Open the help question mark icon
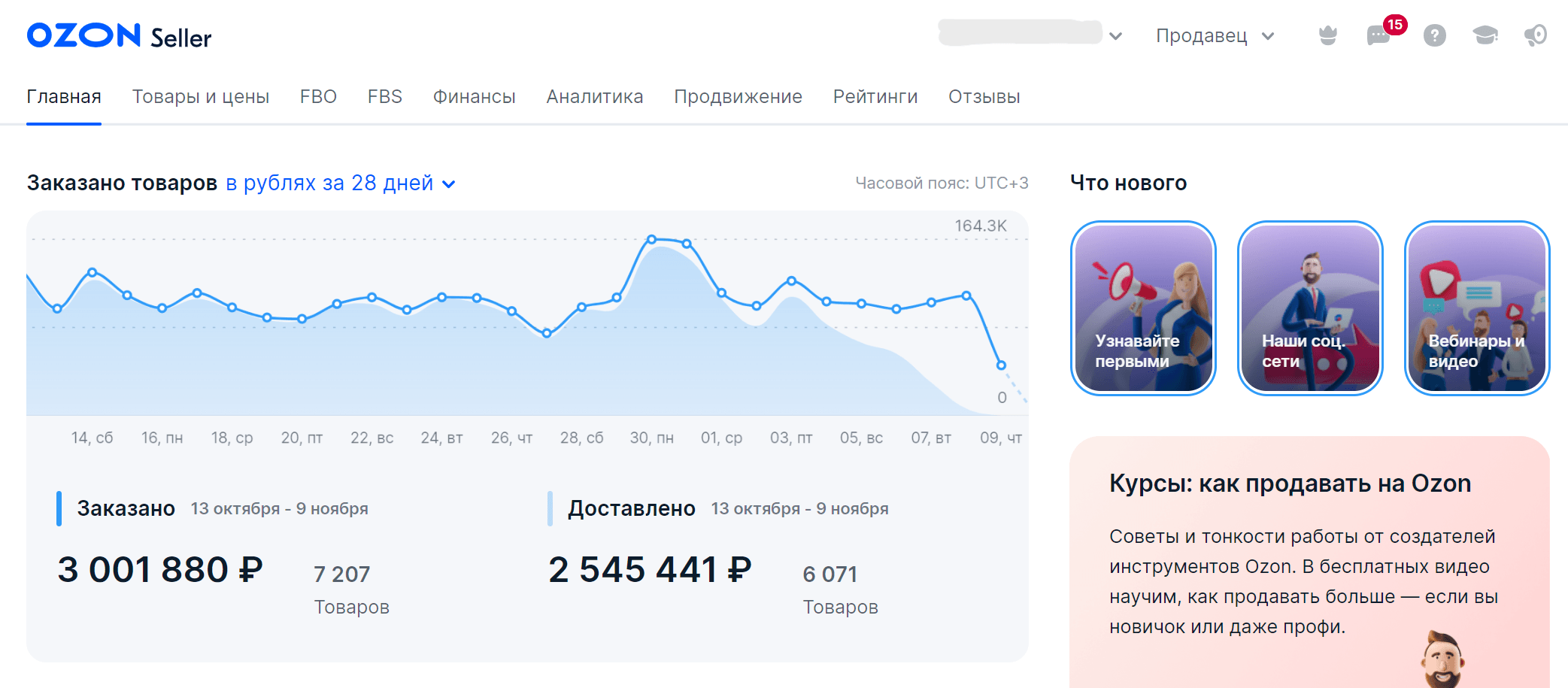Image resolution: width=1568 pixels, height=688 pixels. pyautogui.click(x=1434, y=35)
